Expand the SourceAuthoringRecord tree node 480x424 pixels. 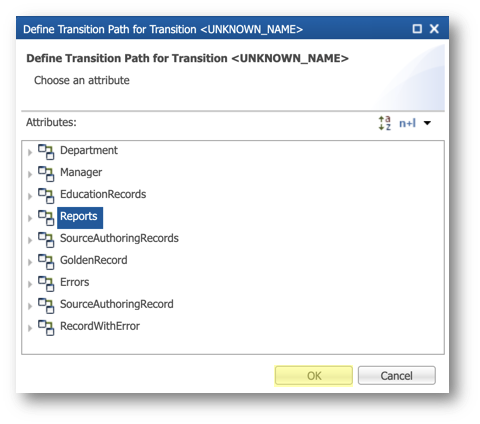30,306
